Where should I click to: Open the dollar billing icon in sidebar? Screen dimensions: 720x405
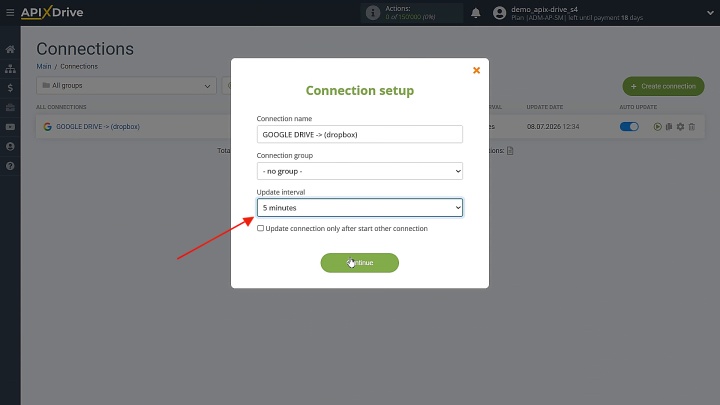tap(10, 88)
